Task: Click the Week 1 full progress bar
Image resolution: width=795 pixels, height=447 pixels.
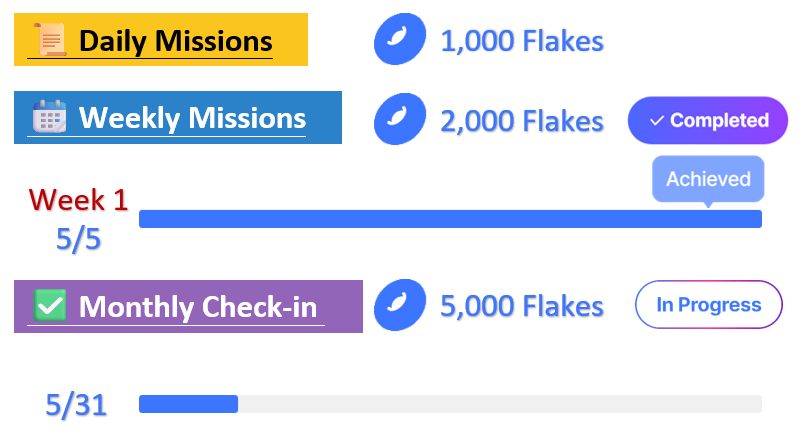Action: [450, 219]
